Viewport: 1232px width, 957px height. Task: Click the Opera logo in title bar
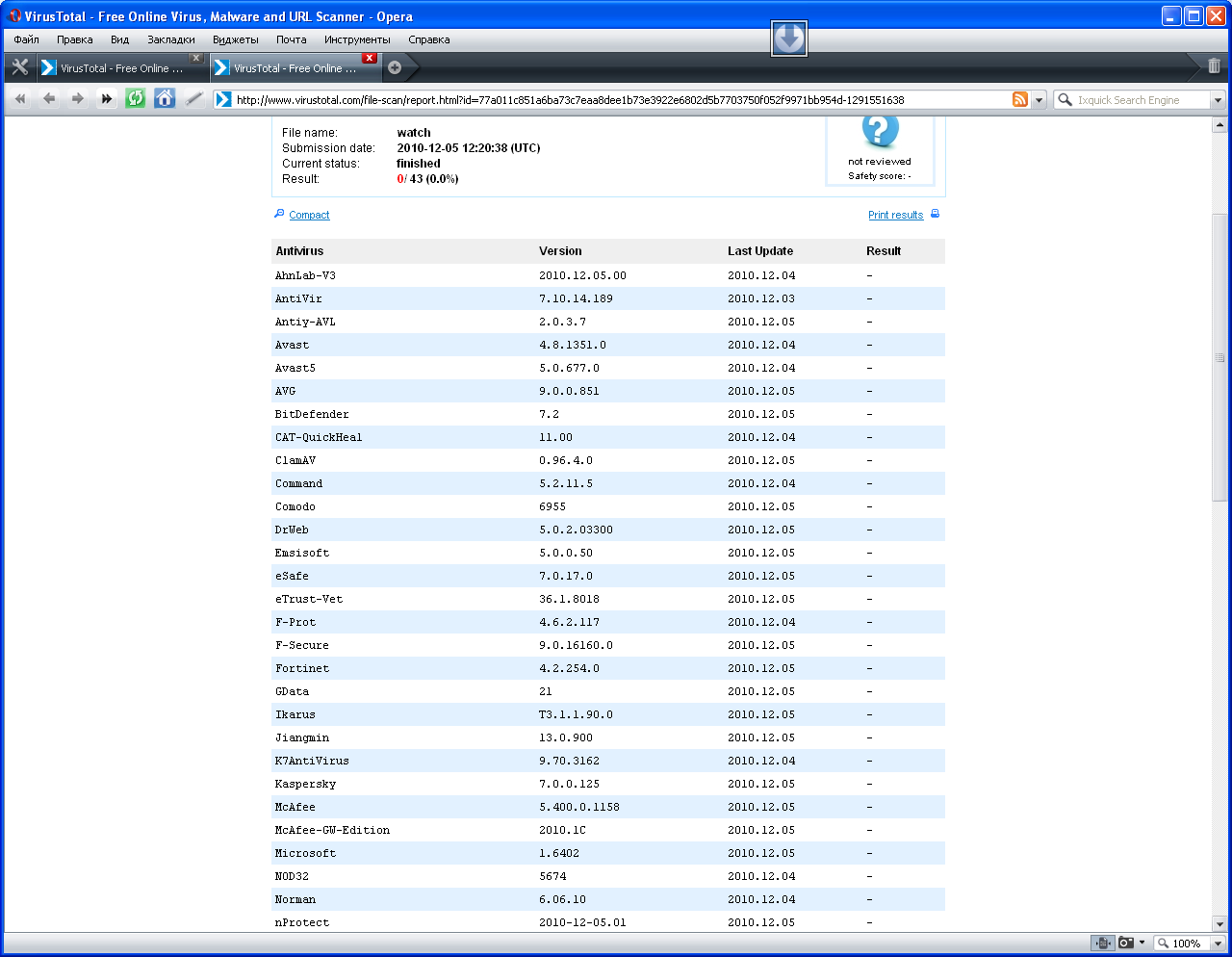tap(14, 15)
